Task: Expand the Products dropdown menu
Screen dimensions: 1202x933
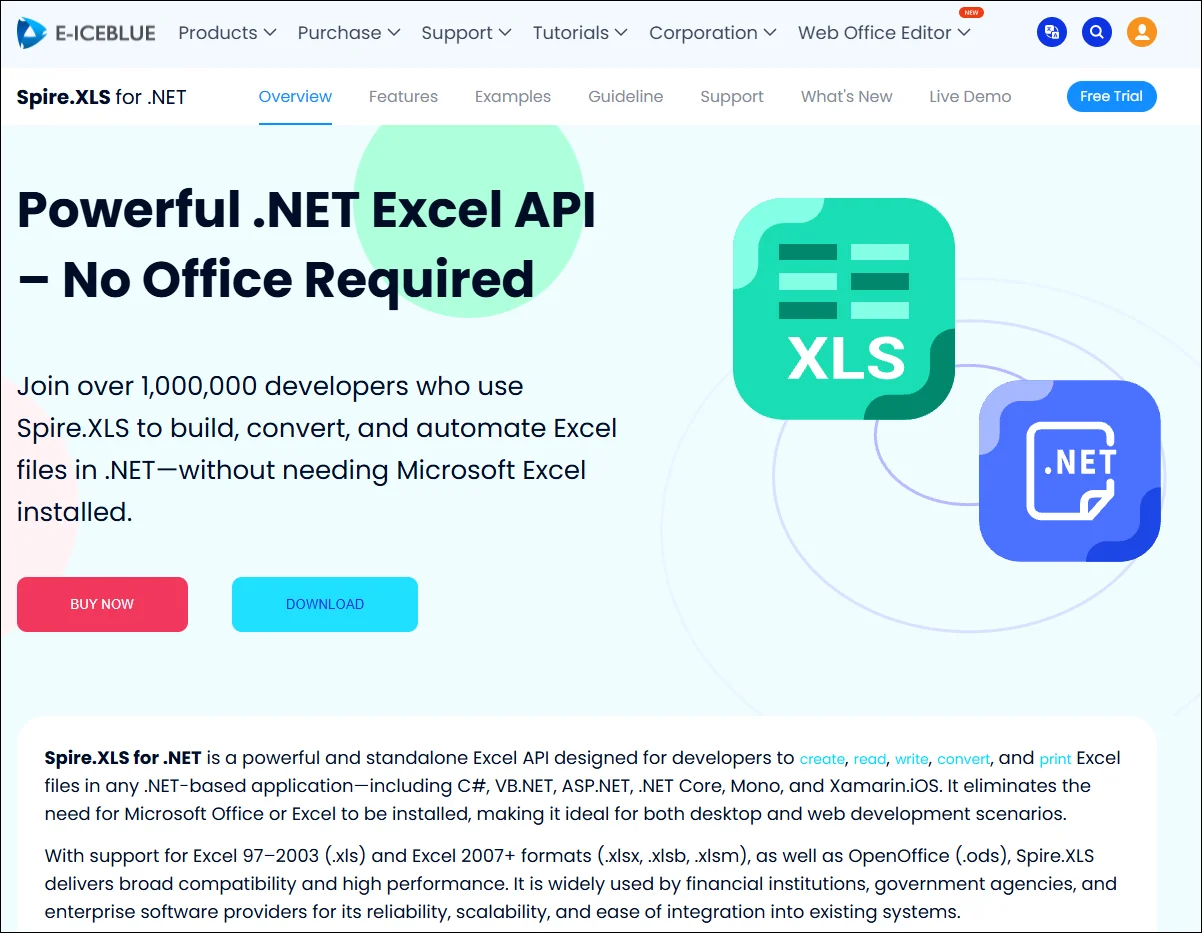Action: click(227, 33)
